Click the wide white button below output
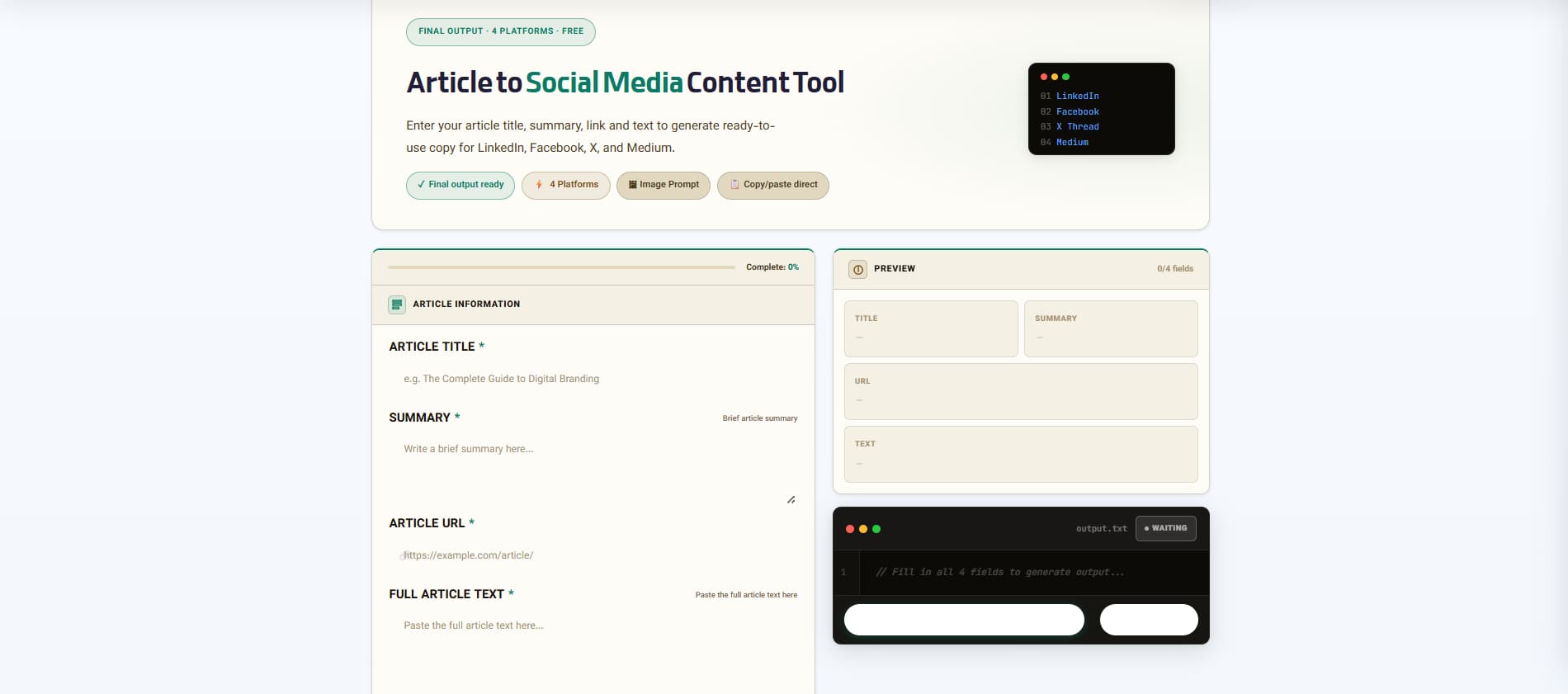This screenshot has height=694, width=1568. (x=963, y=620)
